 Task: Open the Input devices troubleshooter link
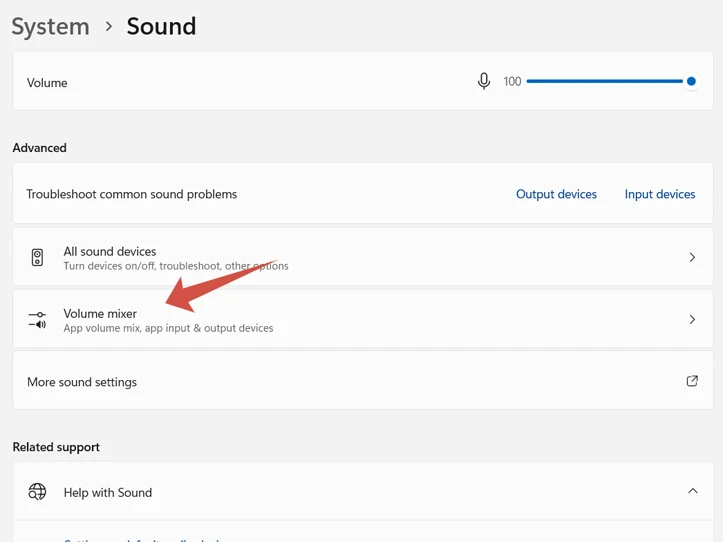[x=659, y=194]
